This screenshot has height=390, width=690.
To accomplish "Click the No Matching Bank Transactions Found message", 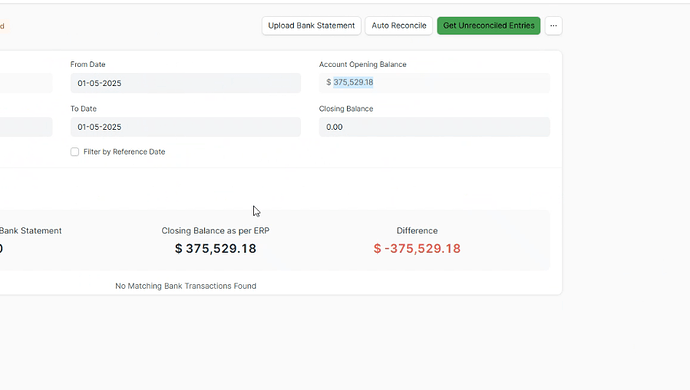I will click(186, 286).
